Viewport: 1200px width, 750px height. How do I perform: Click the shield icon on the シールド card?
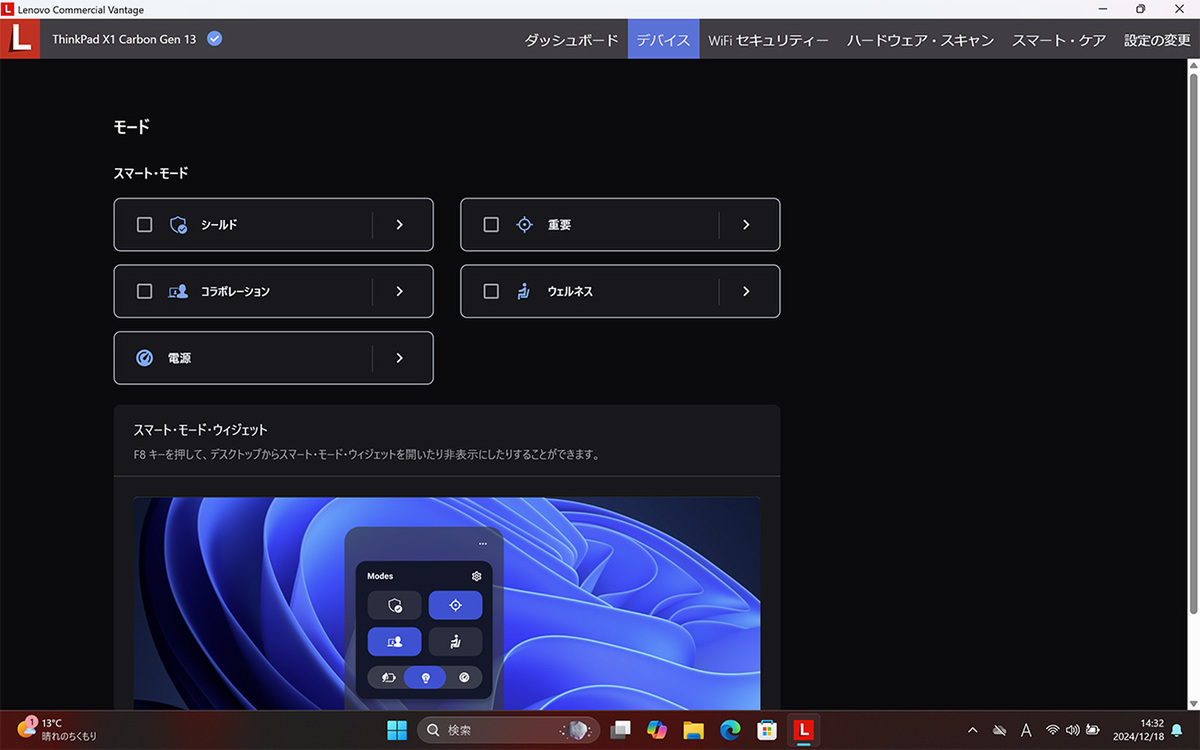coord(179,225)
